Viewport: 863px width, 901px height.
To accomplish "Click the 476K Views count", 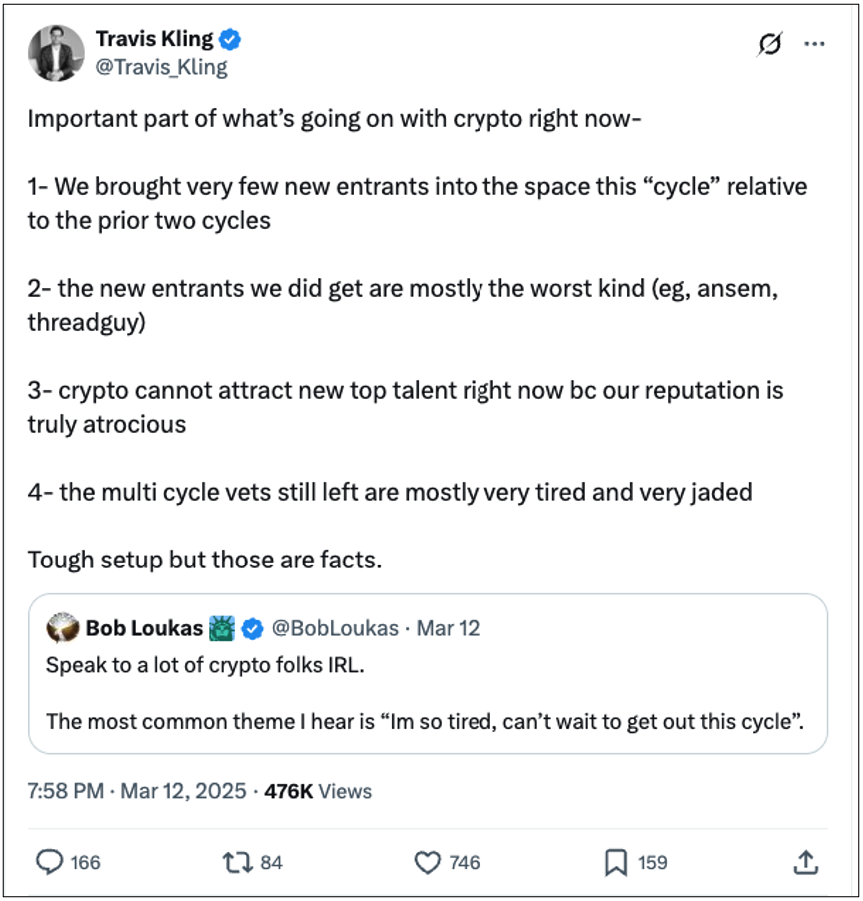I will click(317, 791).
